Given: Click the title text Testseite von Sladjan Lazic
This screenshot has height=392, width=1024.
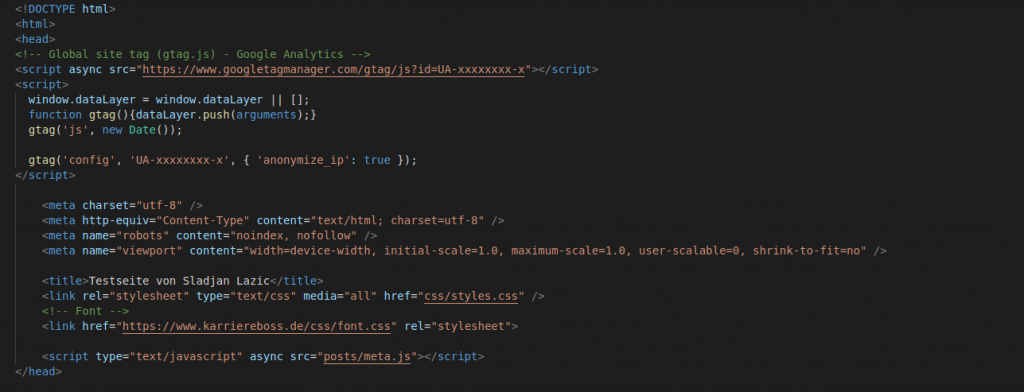Looking at the screenshot, I should point(179,281).
